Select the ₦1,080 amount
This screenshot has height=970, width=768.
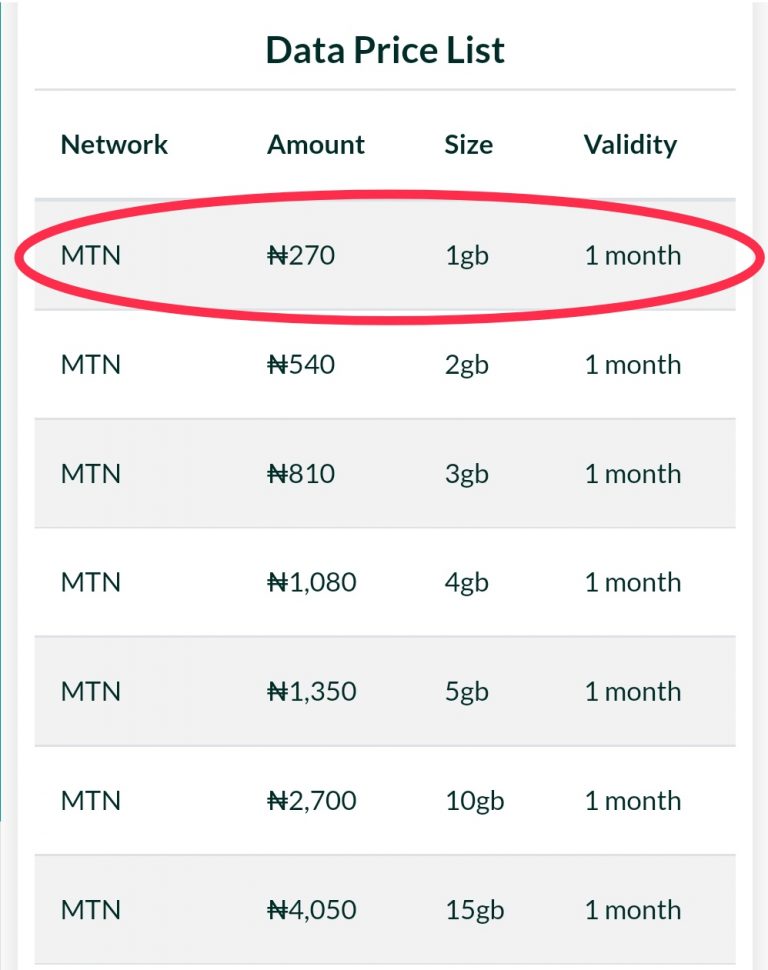[x=311, y=583]
